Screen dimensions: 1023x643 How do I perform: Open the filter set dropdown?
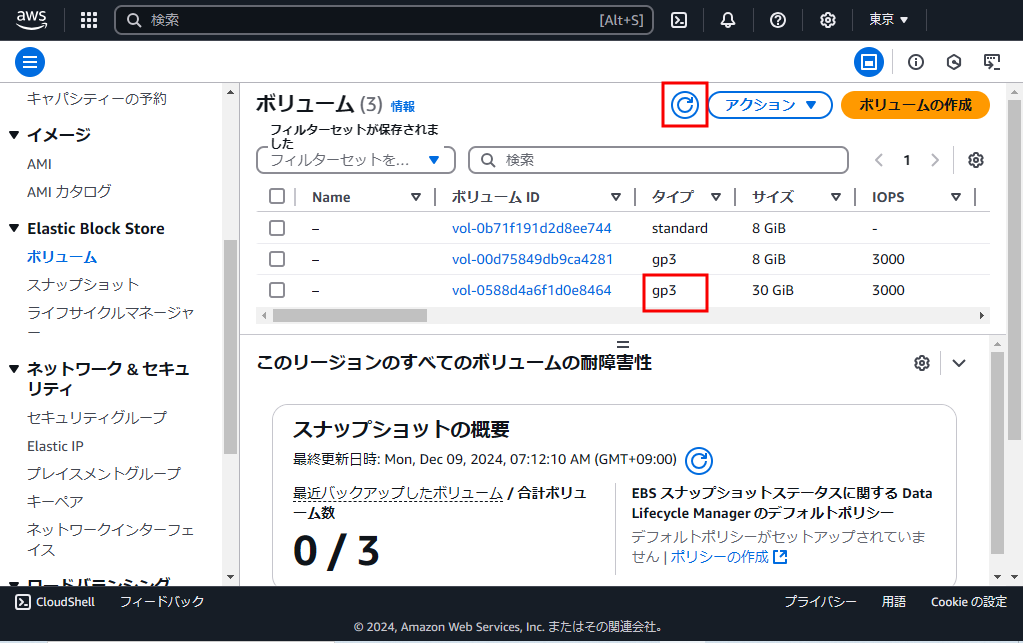pyautogui.click(x=356, y=160)
